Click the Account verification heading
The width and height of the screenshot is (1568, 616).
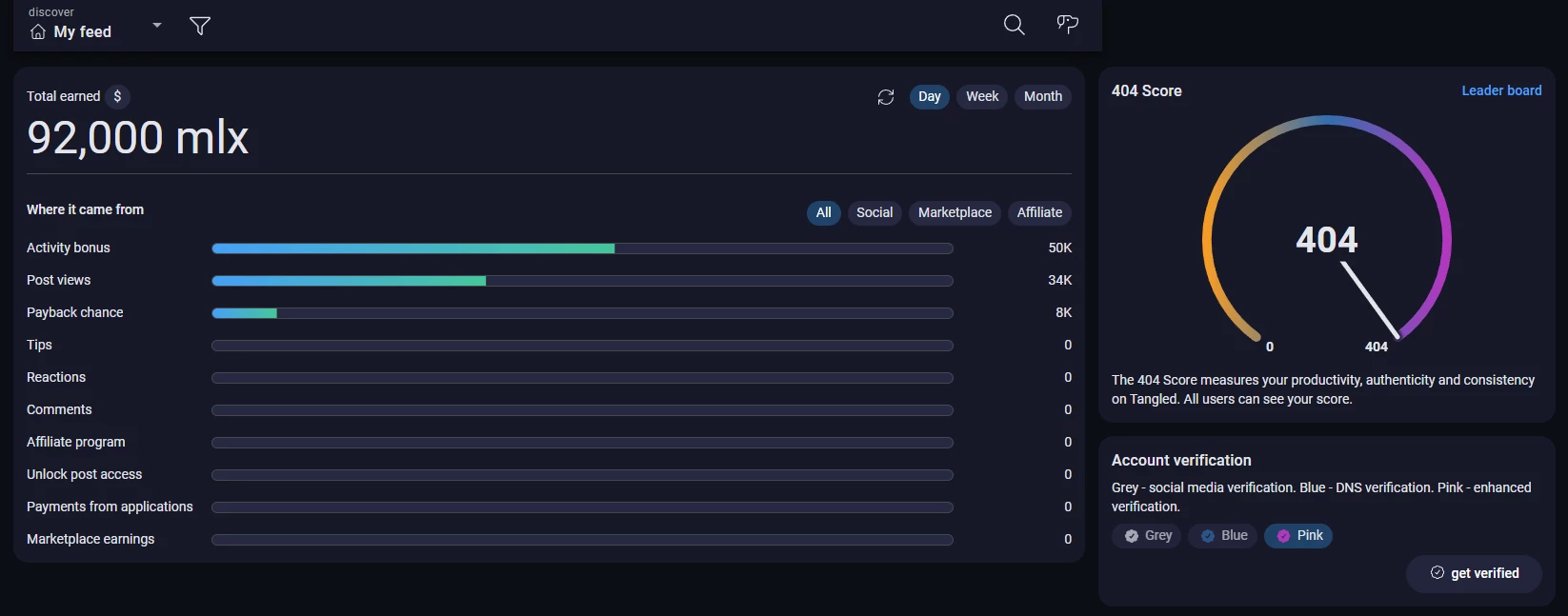(x=1181, y=460)
